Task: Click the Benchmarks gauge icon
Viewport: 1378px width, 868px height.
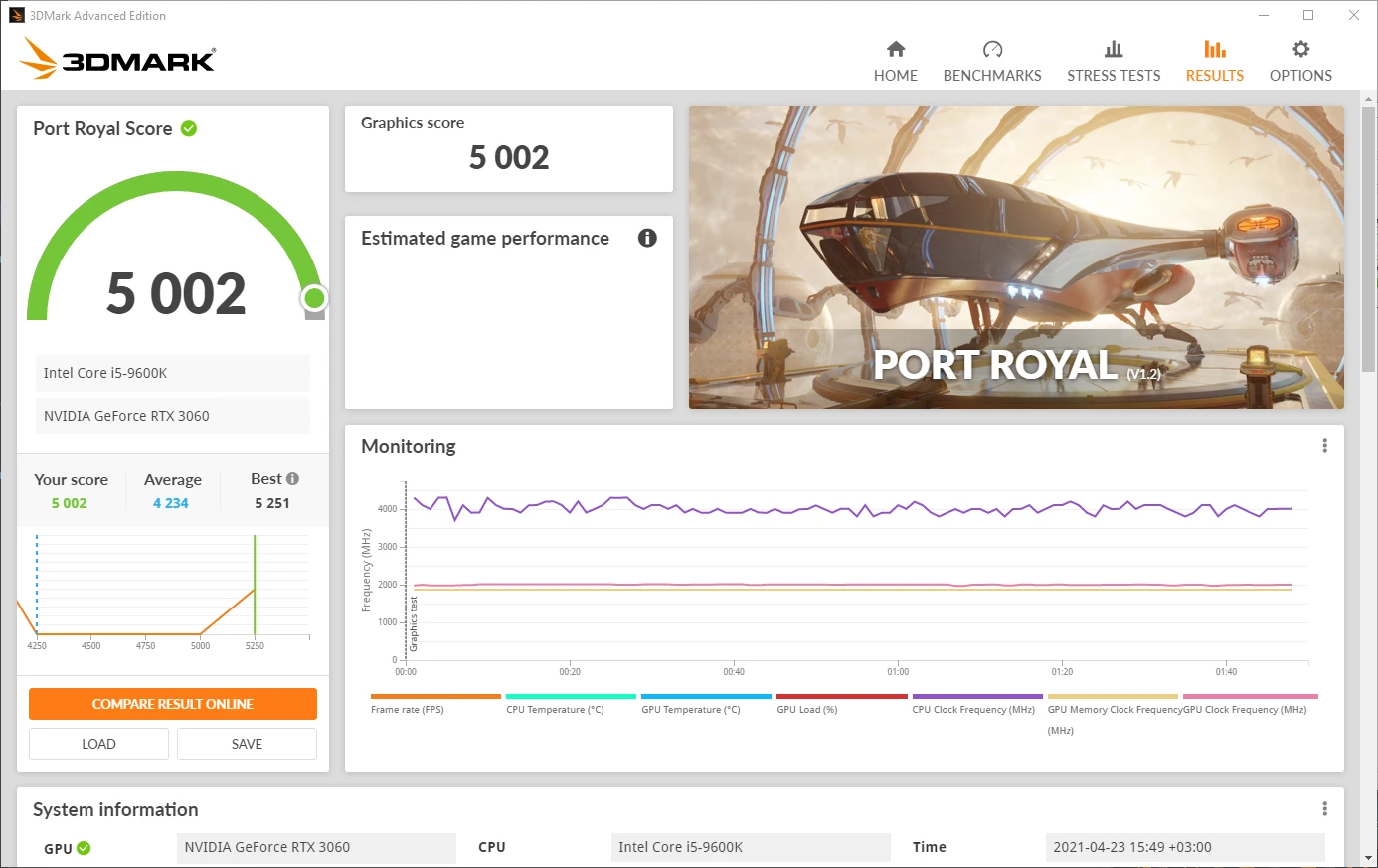Action: click(x=992, y=49)
